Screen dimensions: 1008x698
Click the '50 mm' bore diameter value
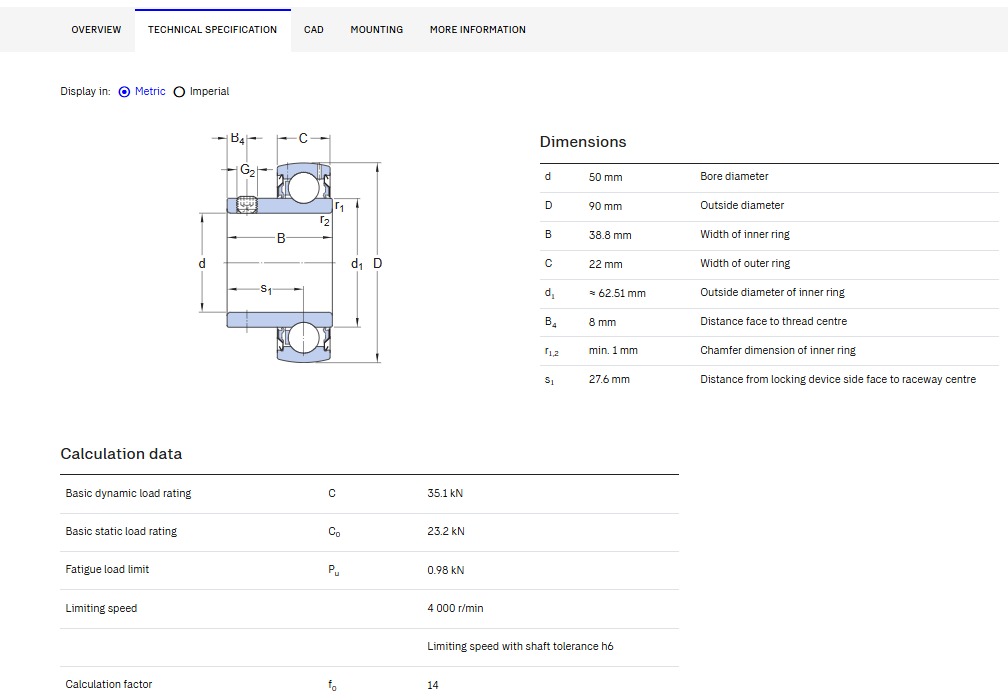tap(606, 177)
